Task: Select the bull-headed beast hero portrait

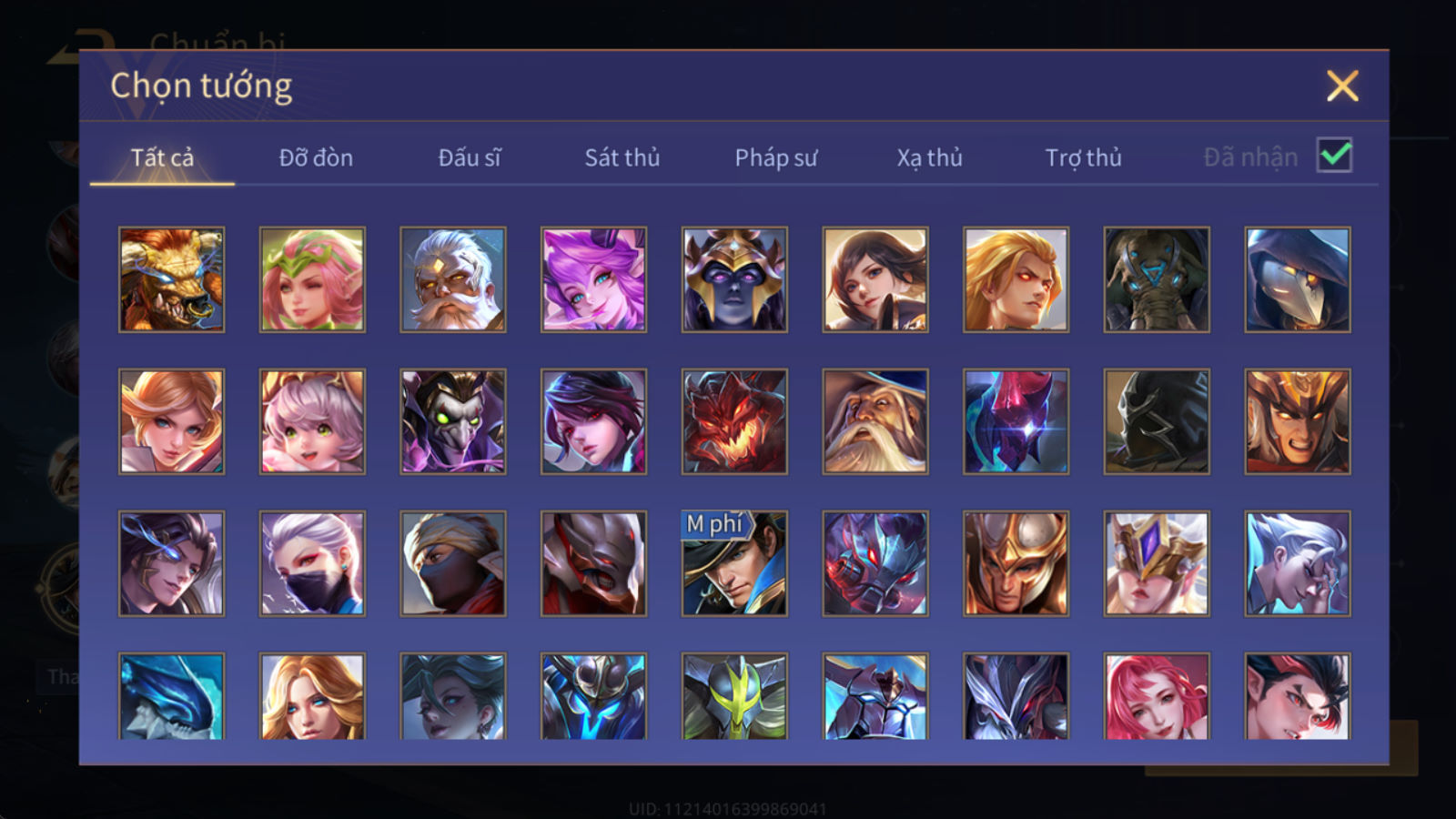Action: click(171, 279)
